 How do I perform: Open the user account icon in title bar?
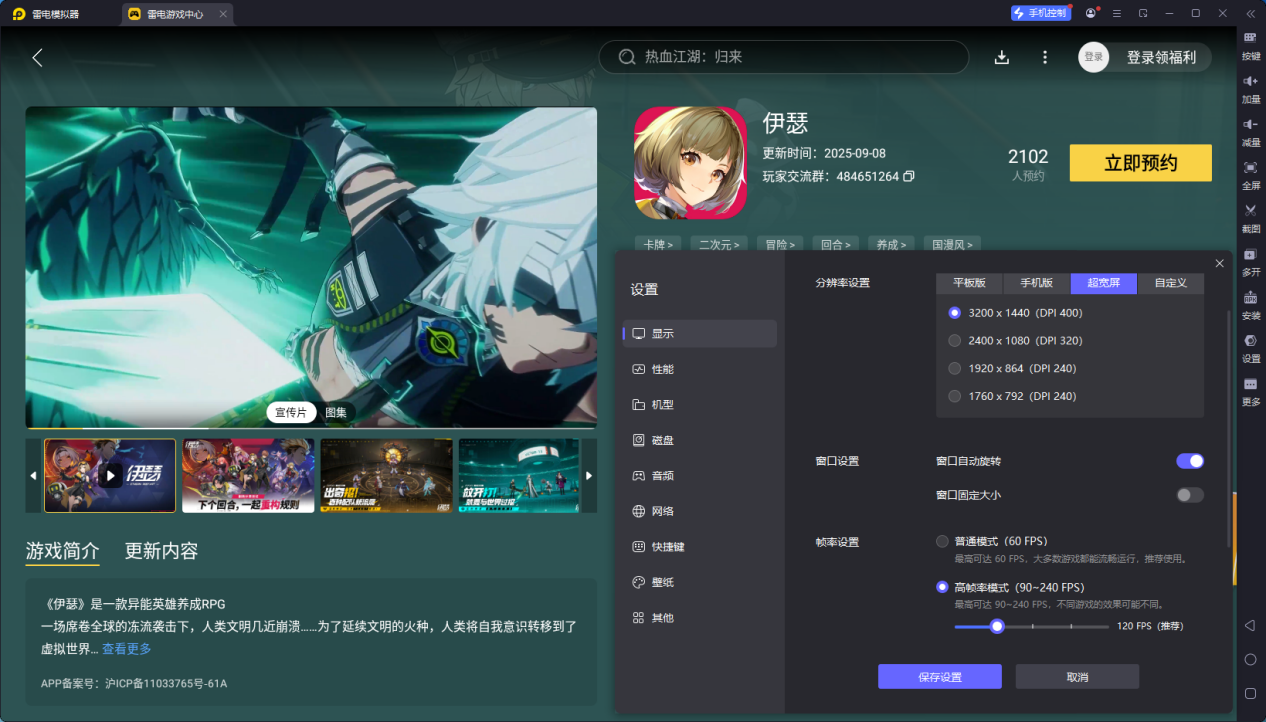(1090, 13)
